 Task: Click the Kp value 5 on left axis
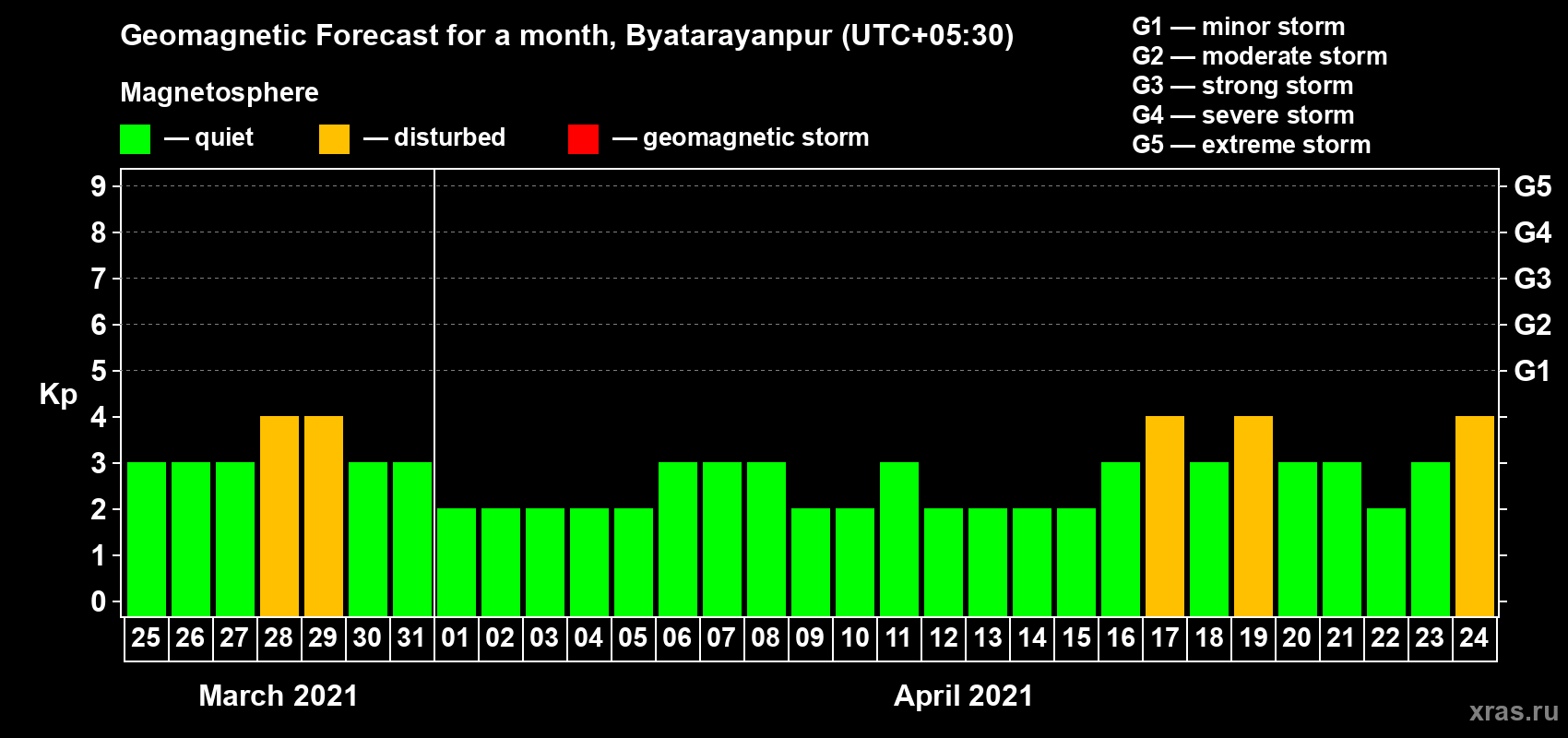tap(99, 371)
